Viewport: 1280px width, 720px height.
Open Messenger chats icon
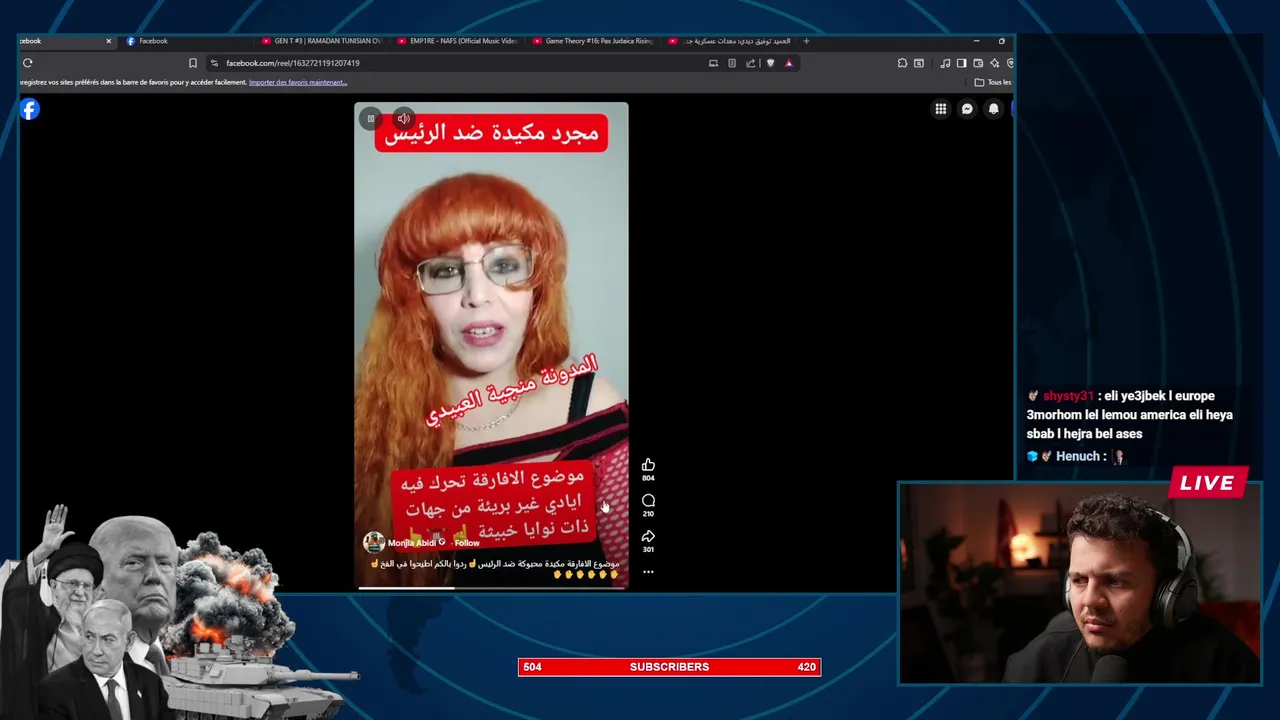click(967, 109)
